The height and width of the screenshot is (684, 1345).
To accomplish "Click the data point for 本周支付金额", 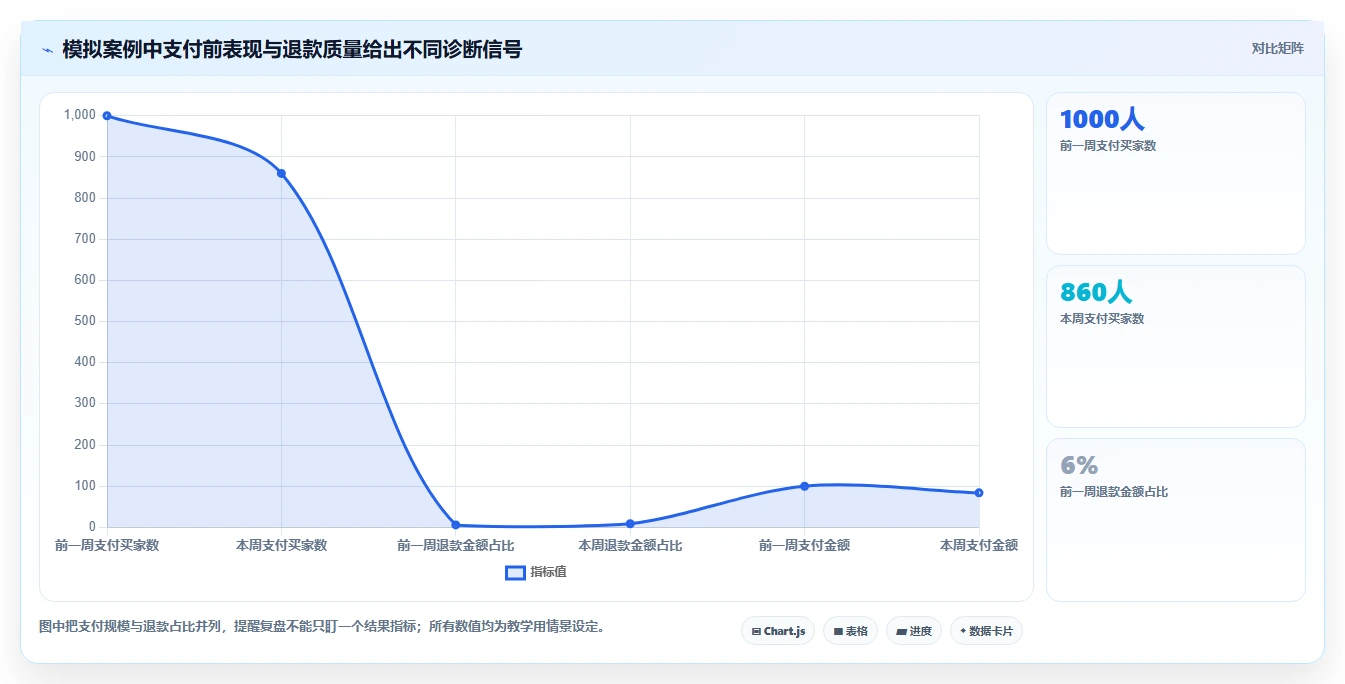I will click(x=979, y=493).
